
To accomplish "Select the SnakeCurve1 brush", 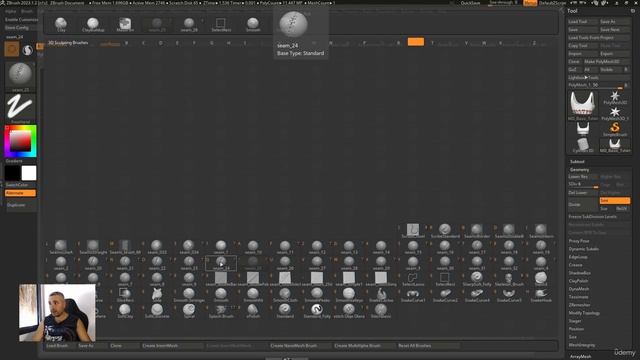I will [x=413, y=295].
